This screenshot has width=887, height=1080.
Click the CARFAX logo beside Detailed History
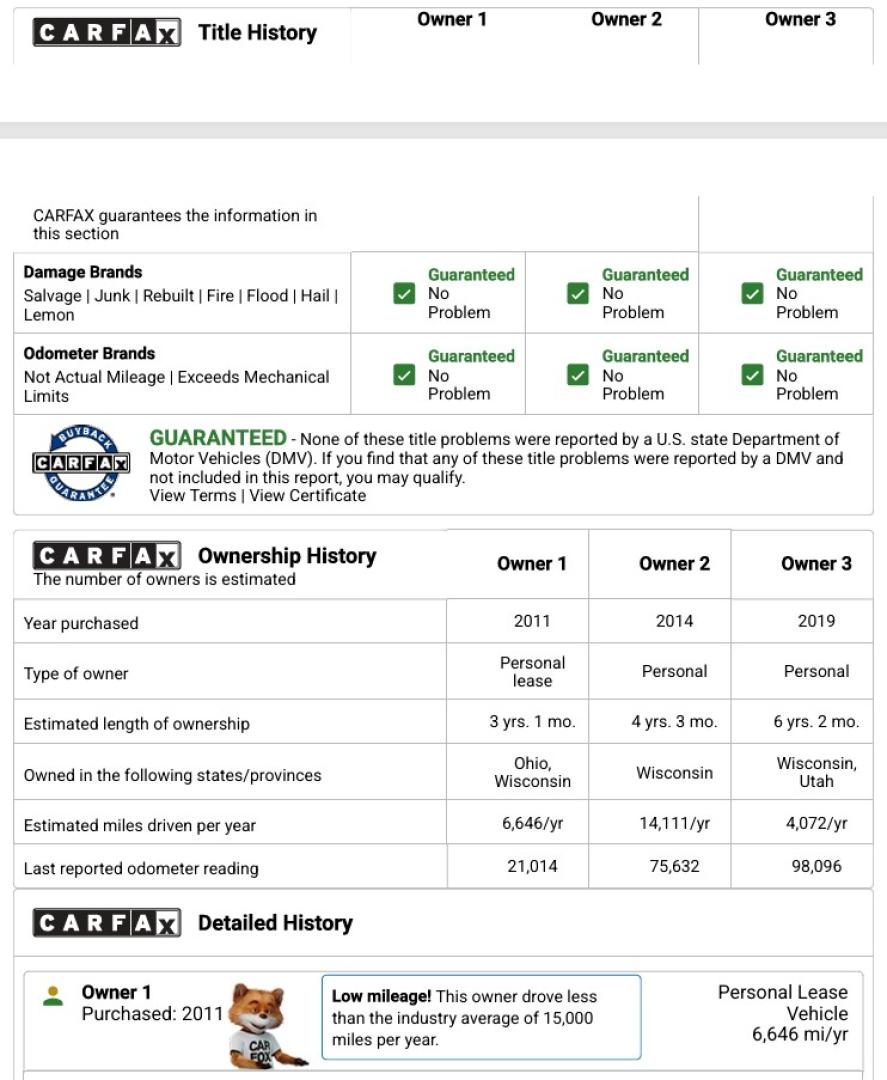[107, 923]
